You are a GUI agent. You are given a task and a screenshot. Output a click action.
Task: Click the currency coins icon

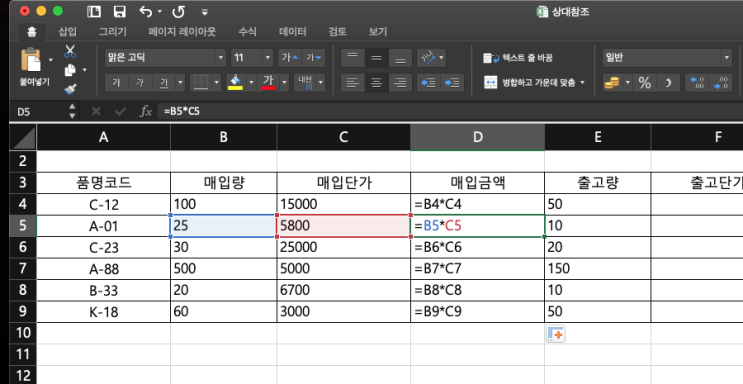[x=612, y=83]
